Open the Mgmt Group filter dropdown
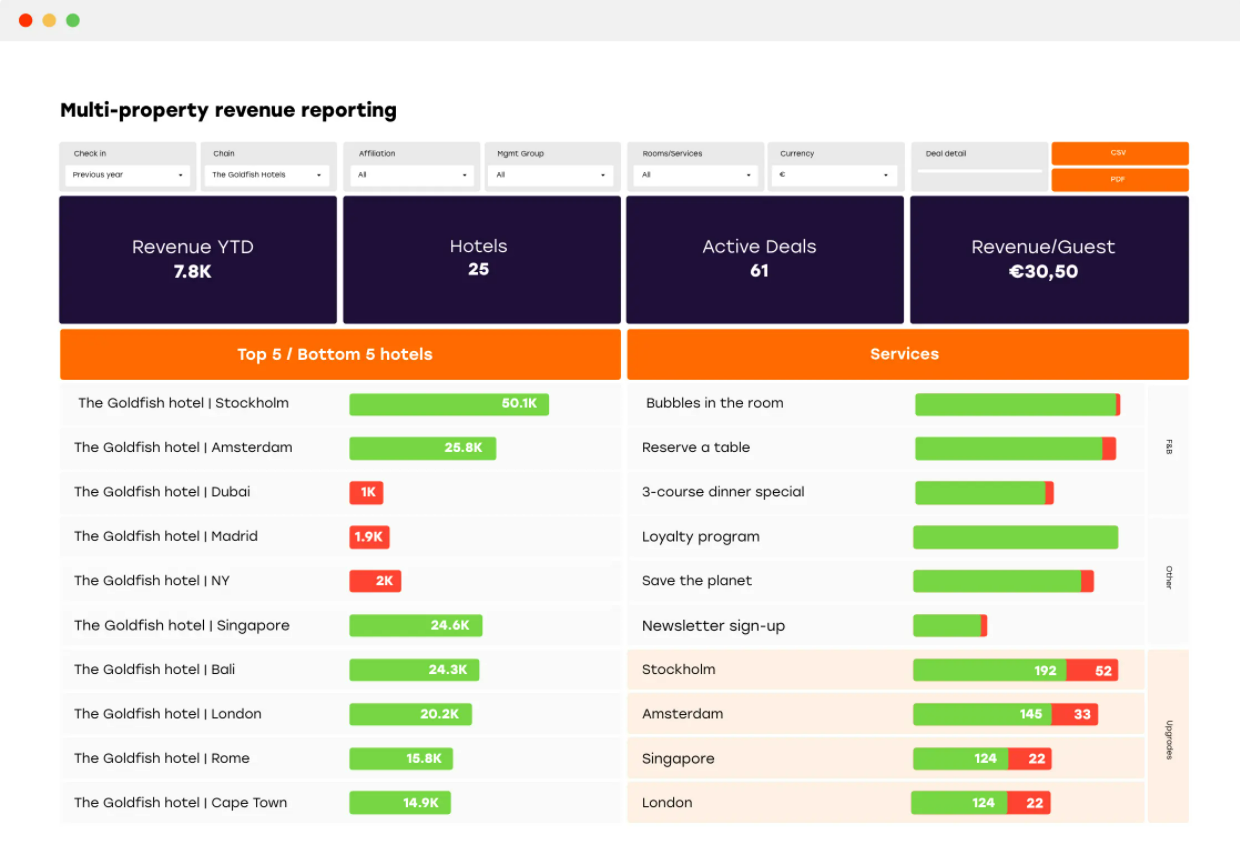Screen dimensions: 1240x858 [551, 174]
